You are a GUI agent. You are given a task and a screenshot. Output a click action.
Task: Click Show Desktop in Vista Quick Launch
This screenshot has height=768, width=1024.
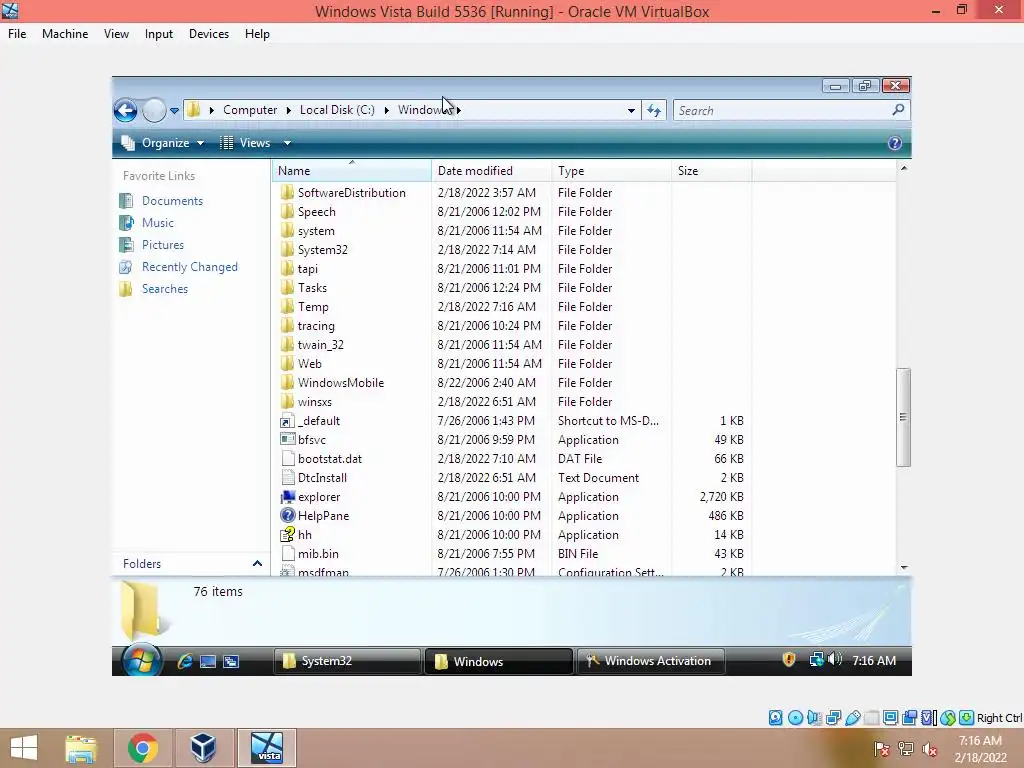[x=208, y=662]
